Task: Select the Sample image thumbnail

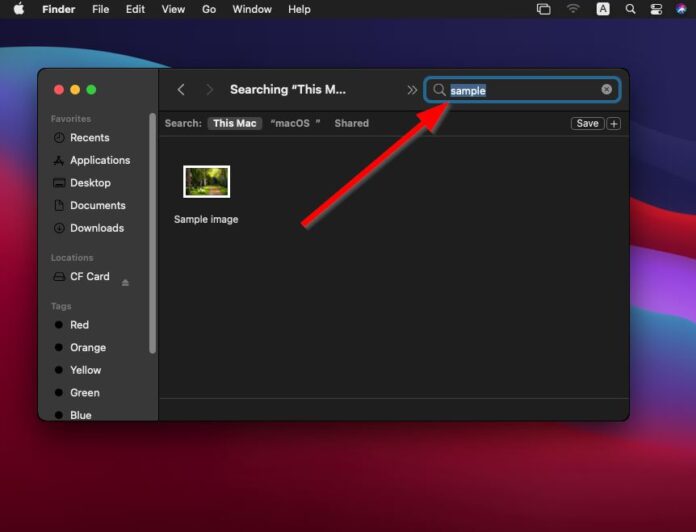Action: pos(206,181)
